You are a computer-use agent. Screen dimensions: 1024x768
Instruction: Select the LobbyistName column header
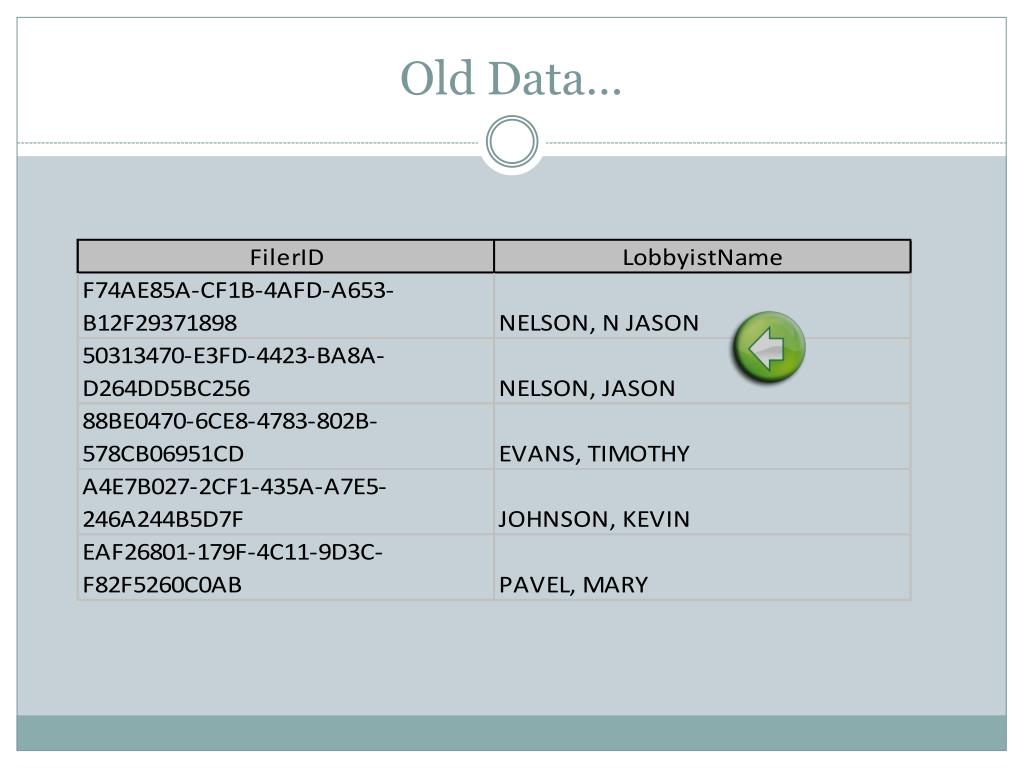(x=702, y=257)
